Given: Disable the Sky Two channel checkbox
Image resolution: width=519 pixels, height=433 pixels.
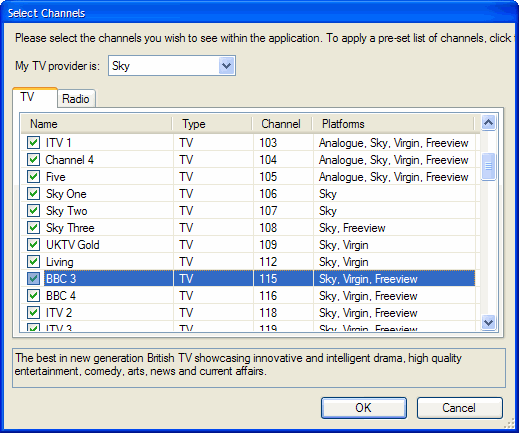Looking at the screenshot, I should coord(33,211).
